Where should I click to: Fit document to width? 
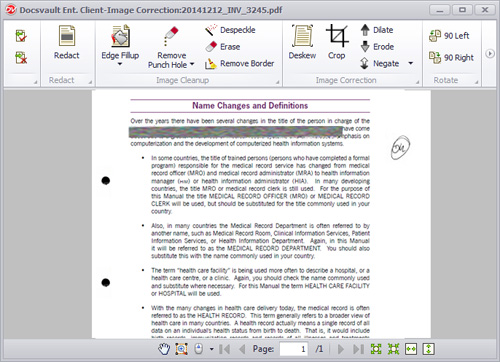point(411,349)
